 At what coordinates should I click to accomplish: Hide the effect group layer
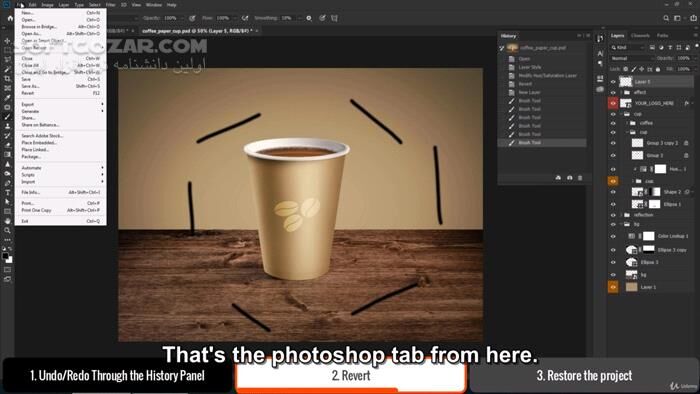click(613, 92)
